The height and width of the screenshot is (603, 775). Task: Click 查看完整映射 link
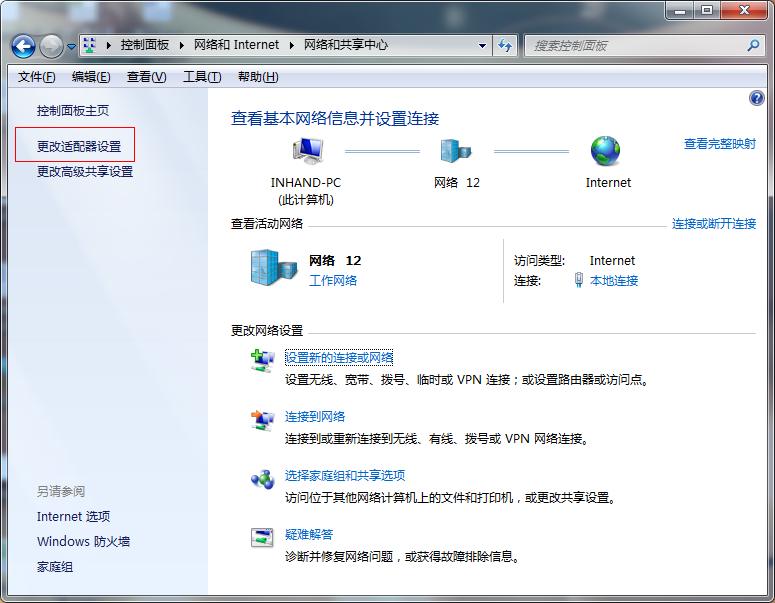point(719,144)
